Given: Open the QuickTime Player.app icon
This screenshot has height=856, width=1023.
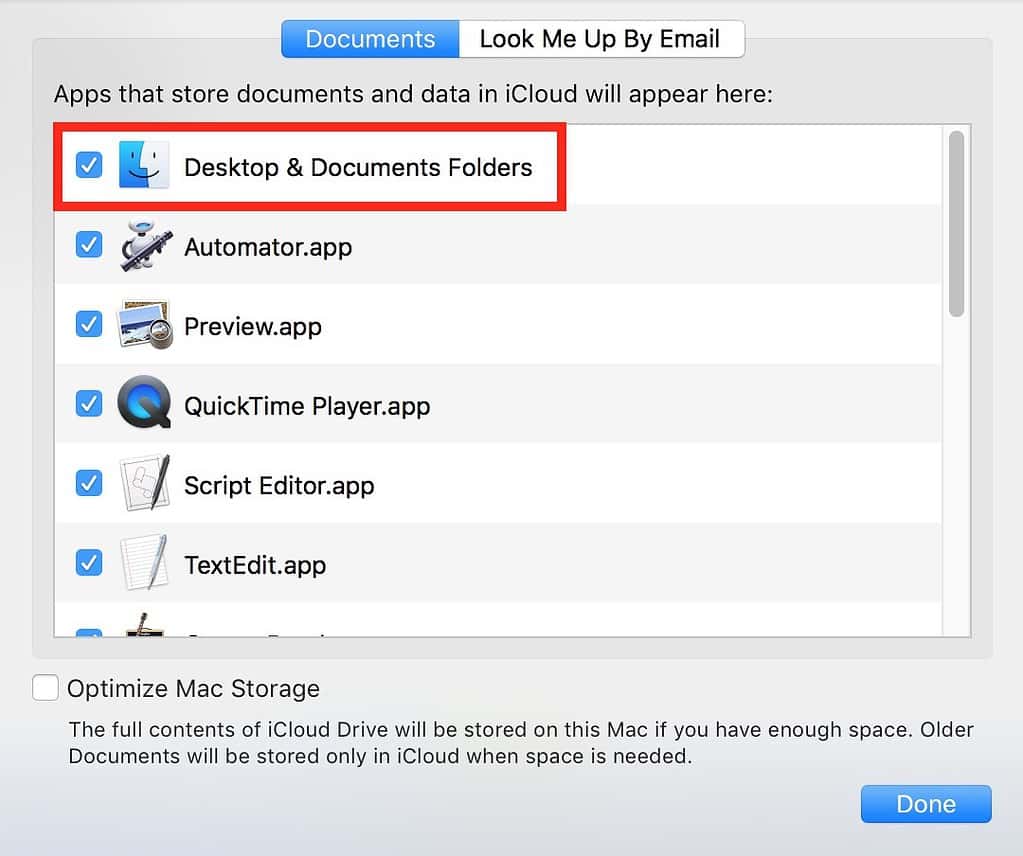Looking at the screenshot, I should (x=146, y=404).
